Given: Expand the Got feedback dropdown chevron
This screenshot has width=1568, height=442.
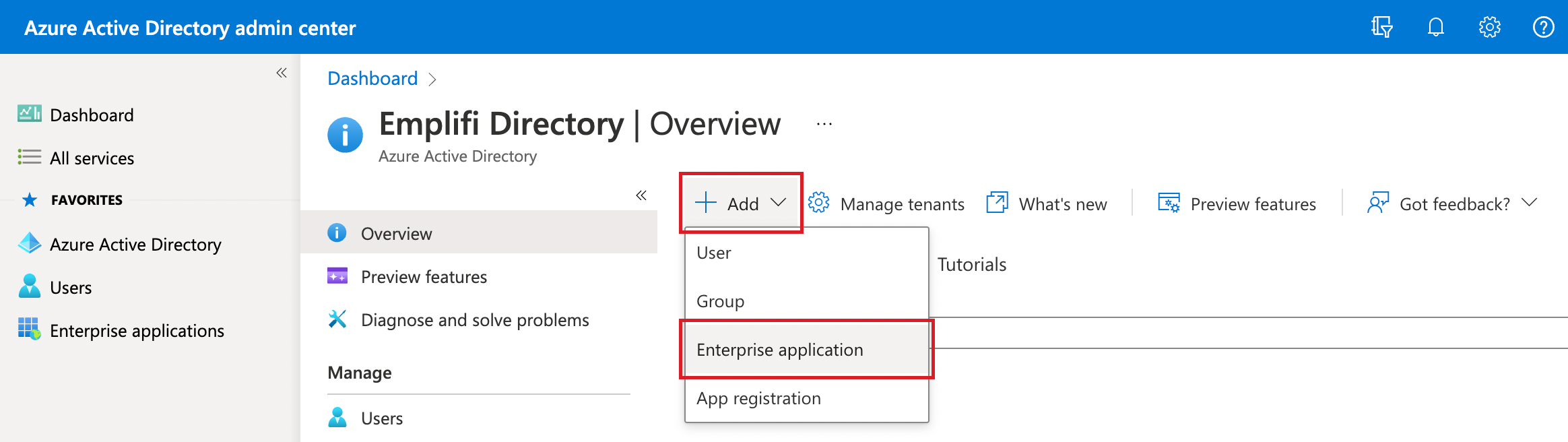Looking at the screenshot, I should 1530,203.
